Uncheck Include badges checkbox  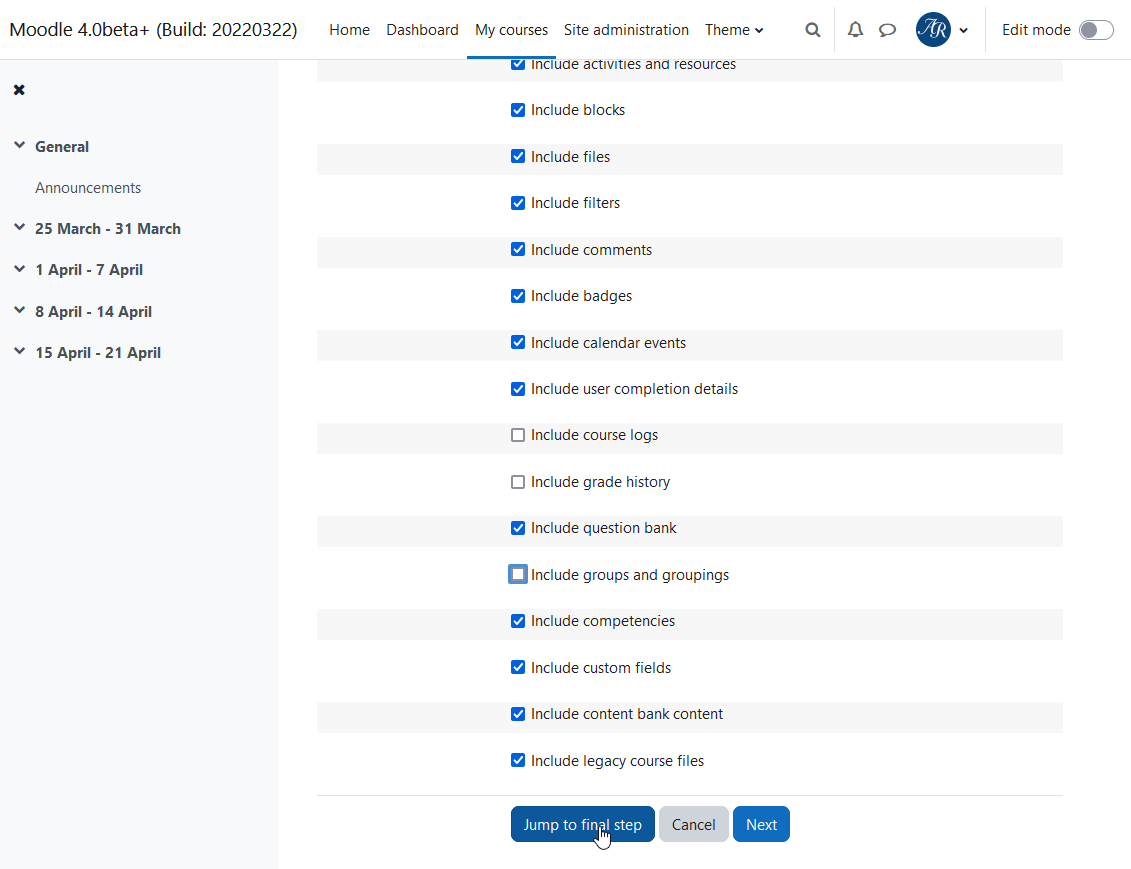point(518,296)
